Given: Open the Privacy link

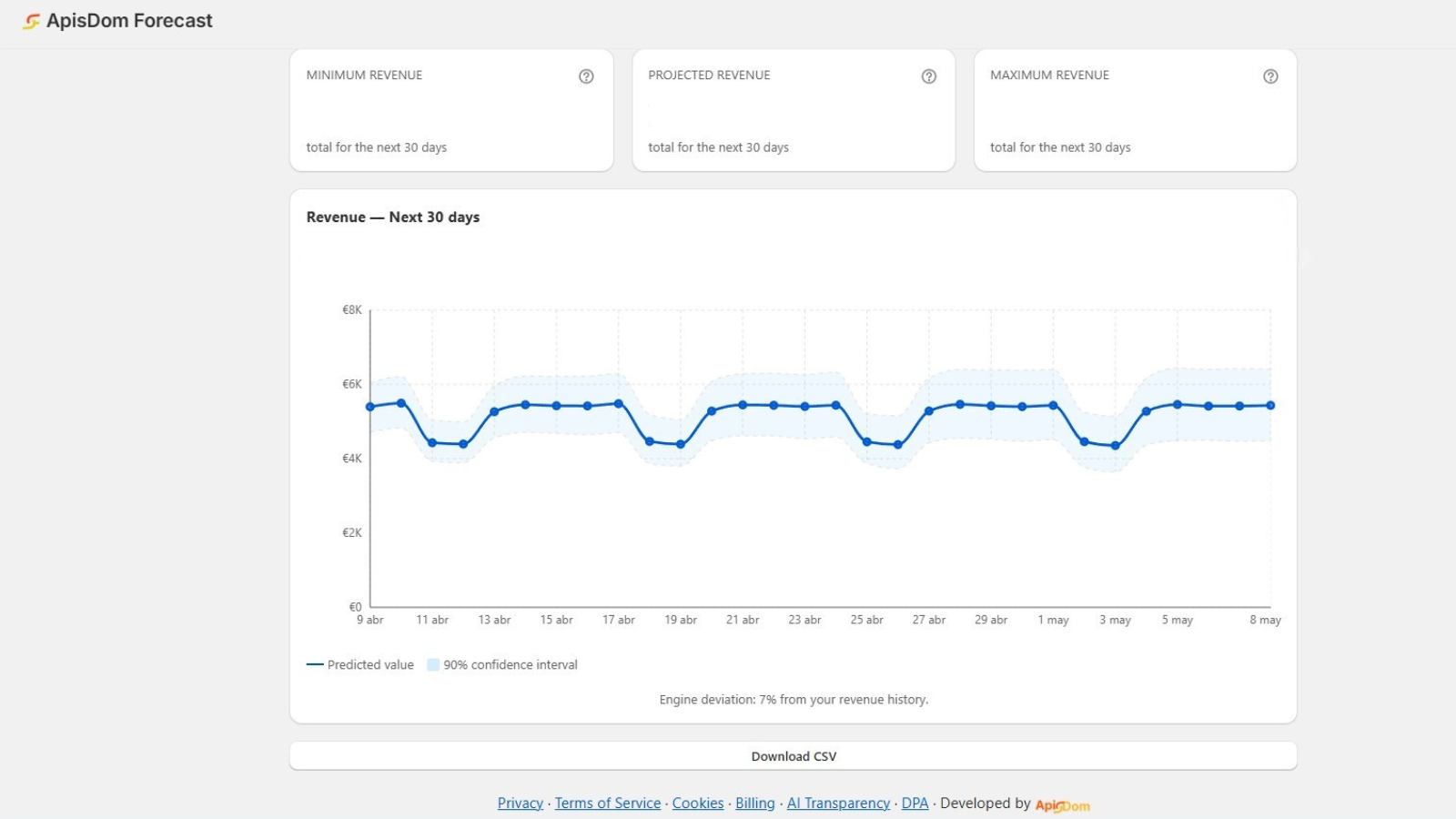Looking at the screenshot, I should (521, 804).
